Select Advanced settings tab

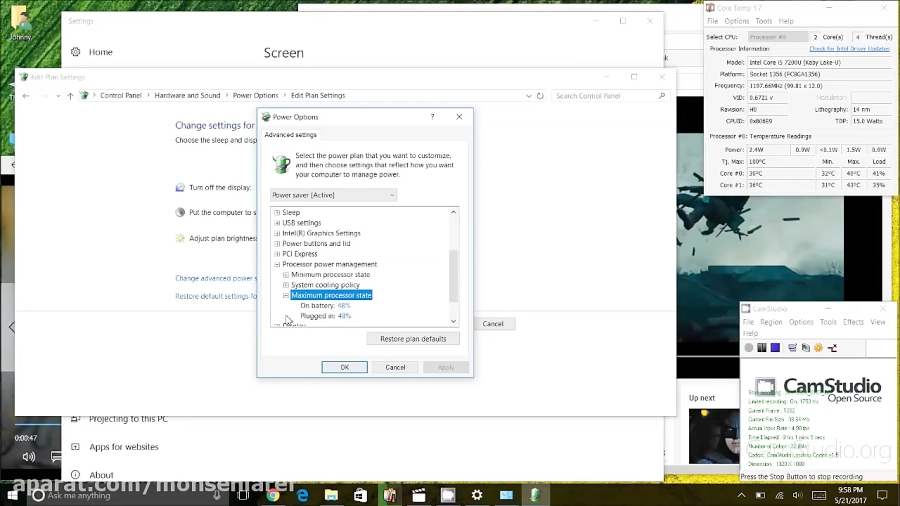[290, 135]
